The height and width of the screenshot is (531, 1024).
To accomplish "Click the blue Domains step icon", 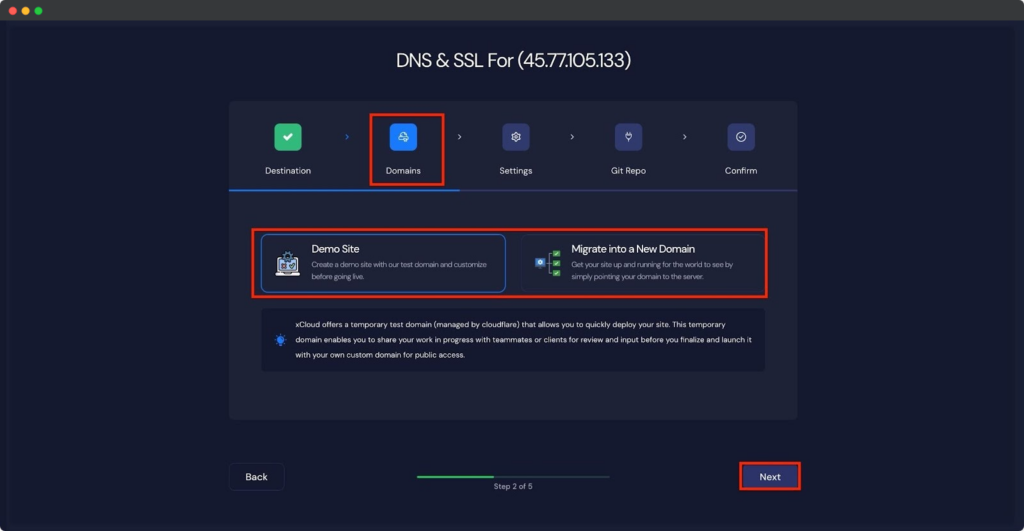I will click(x=403, y=137).
